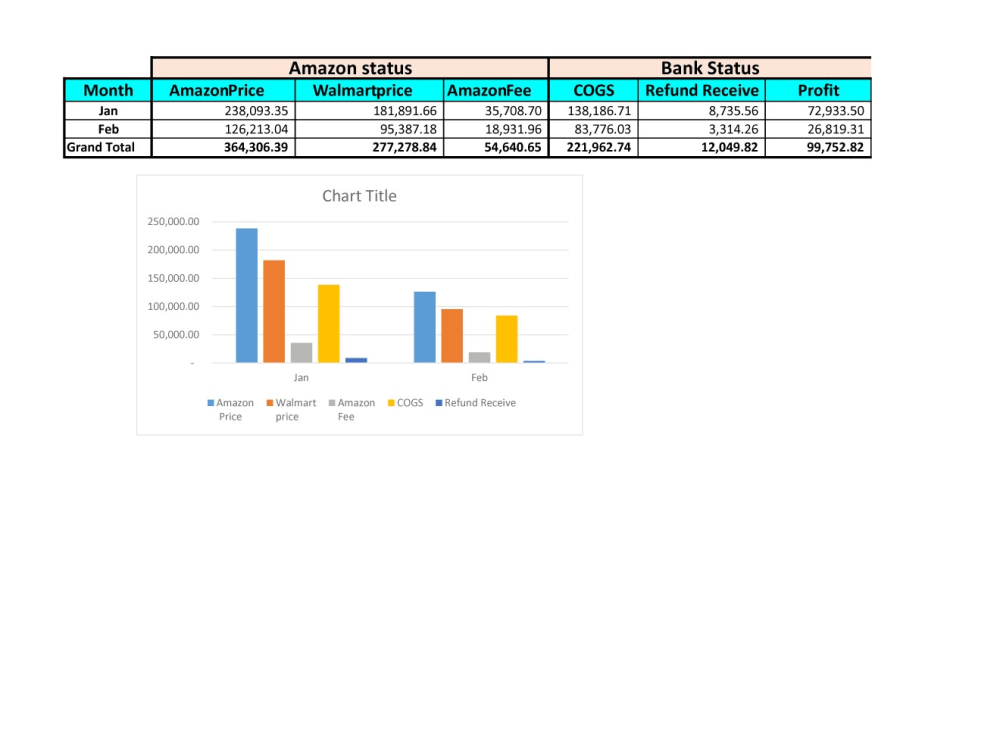Select cell with value 181,891.66
This screenshot has height=750, width=1000.
coord(369,111)
